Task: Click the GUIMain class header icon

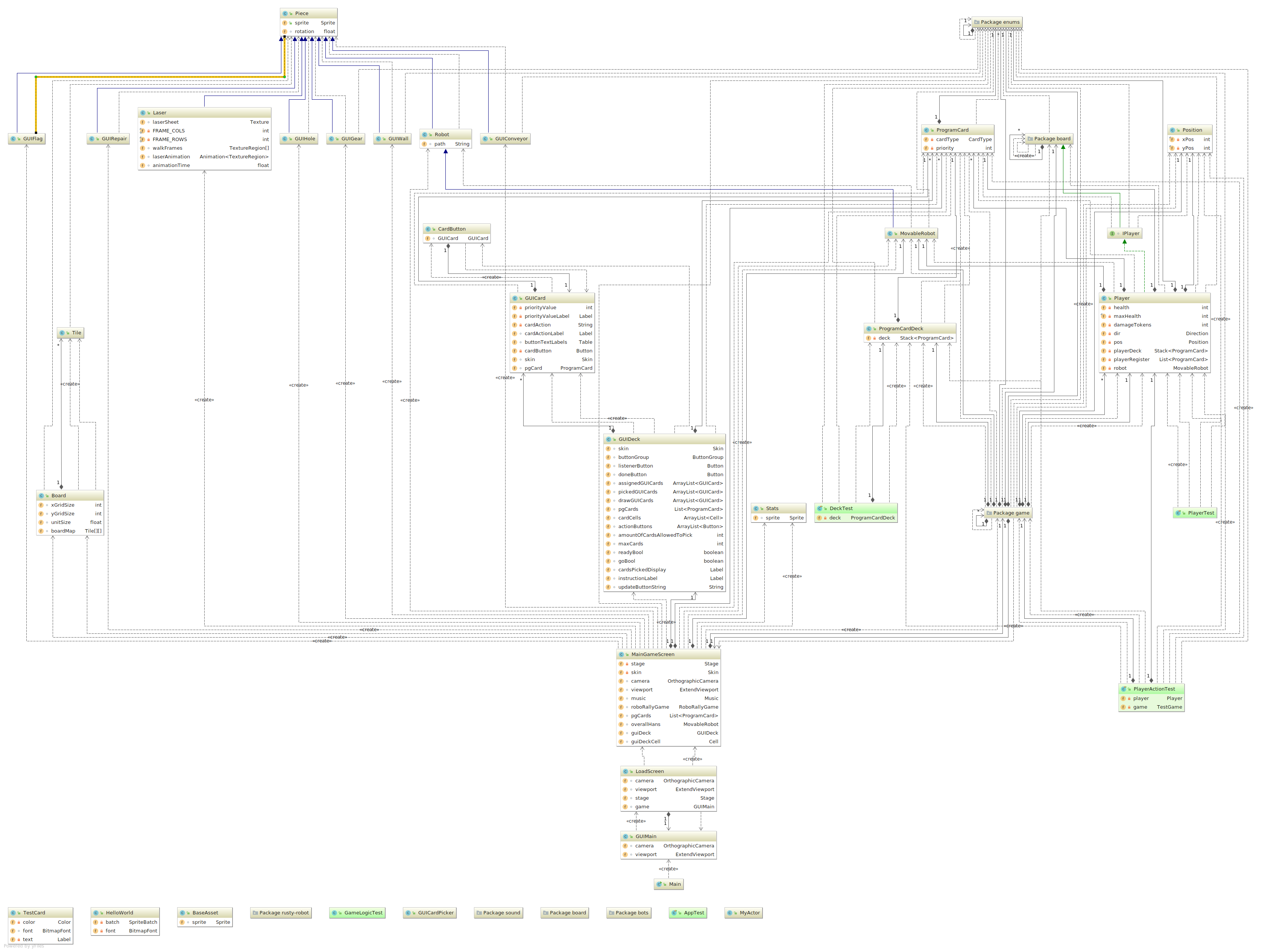Action: [626, 836]
